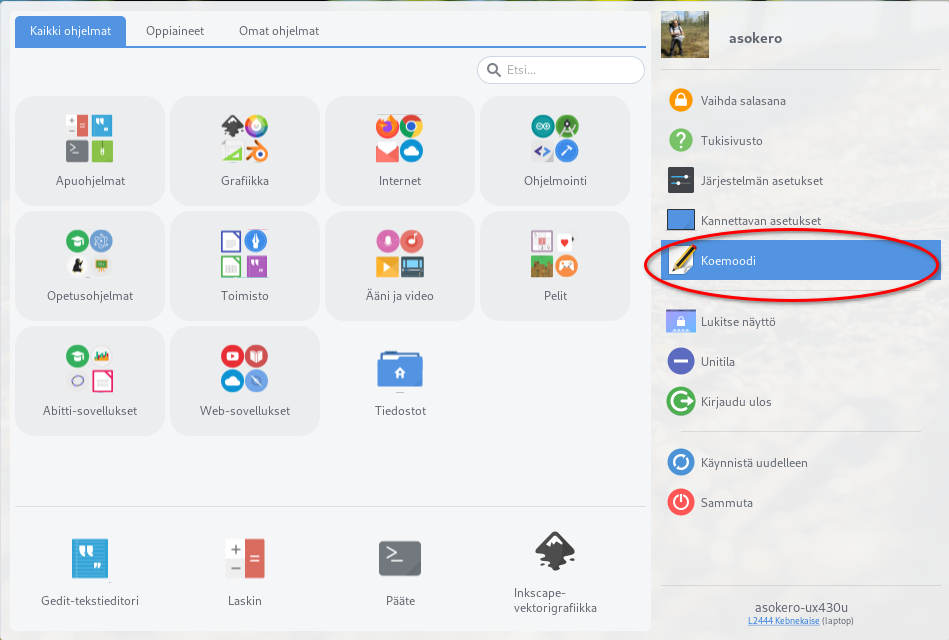Click the Käynnistä uudelleen restart icon
Screen dimensions: 949x640
click(680, 463)
